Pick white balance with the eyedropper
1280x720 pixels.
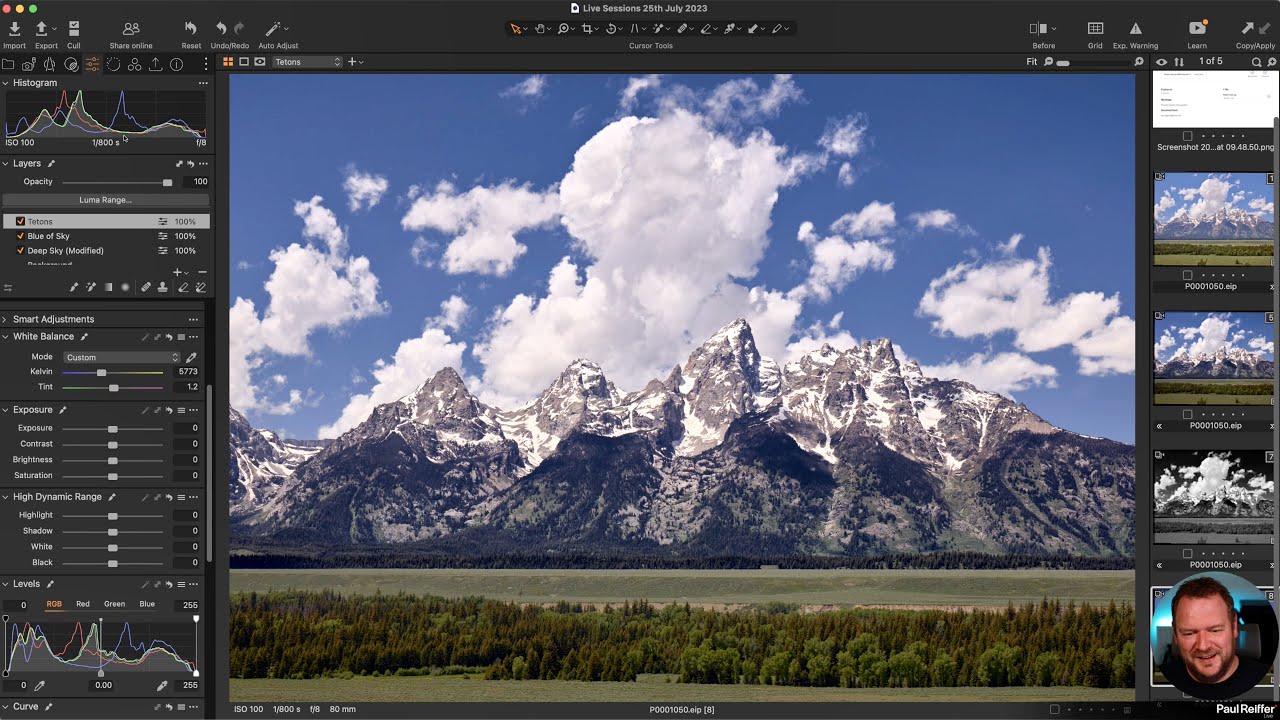click(191, 357)
